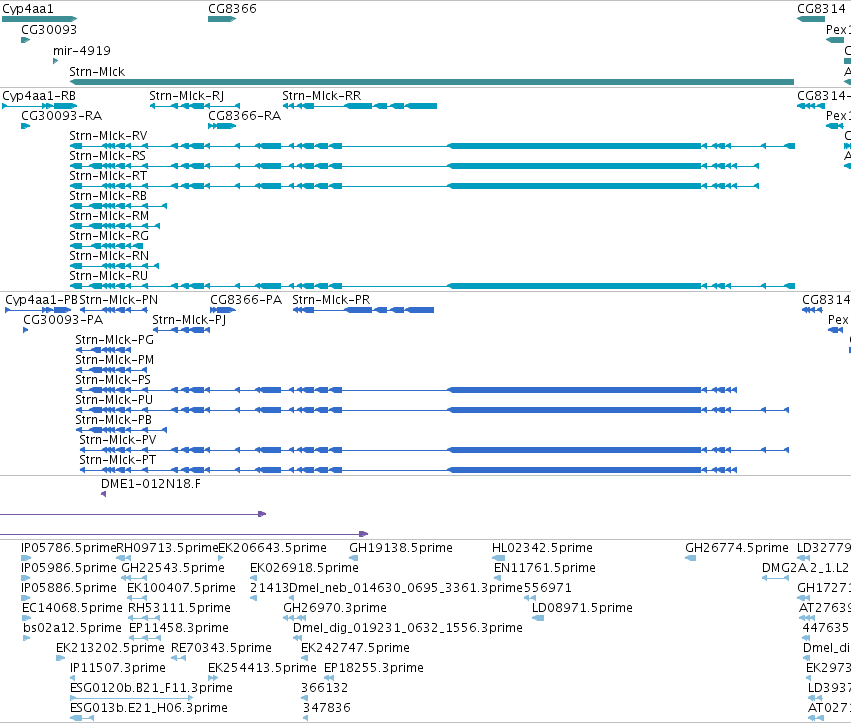This screenshot has width=851, height=723.
Task: Click protein label Strn-Mlck-PS
Action: [113, 380]
